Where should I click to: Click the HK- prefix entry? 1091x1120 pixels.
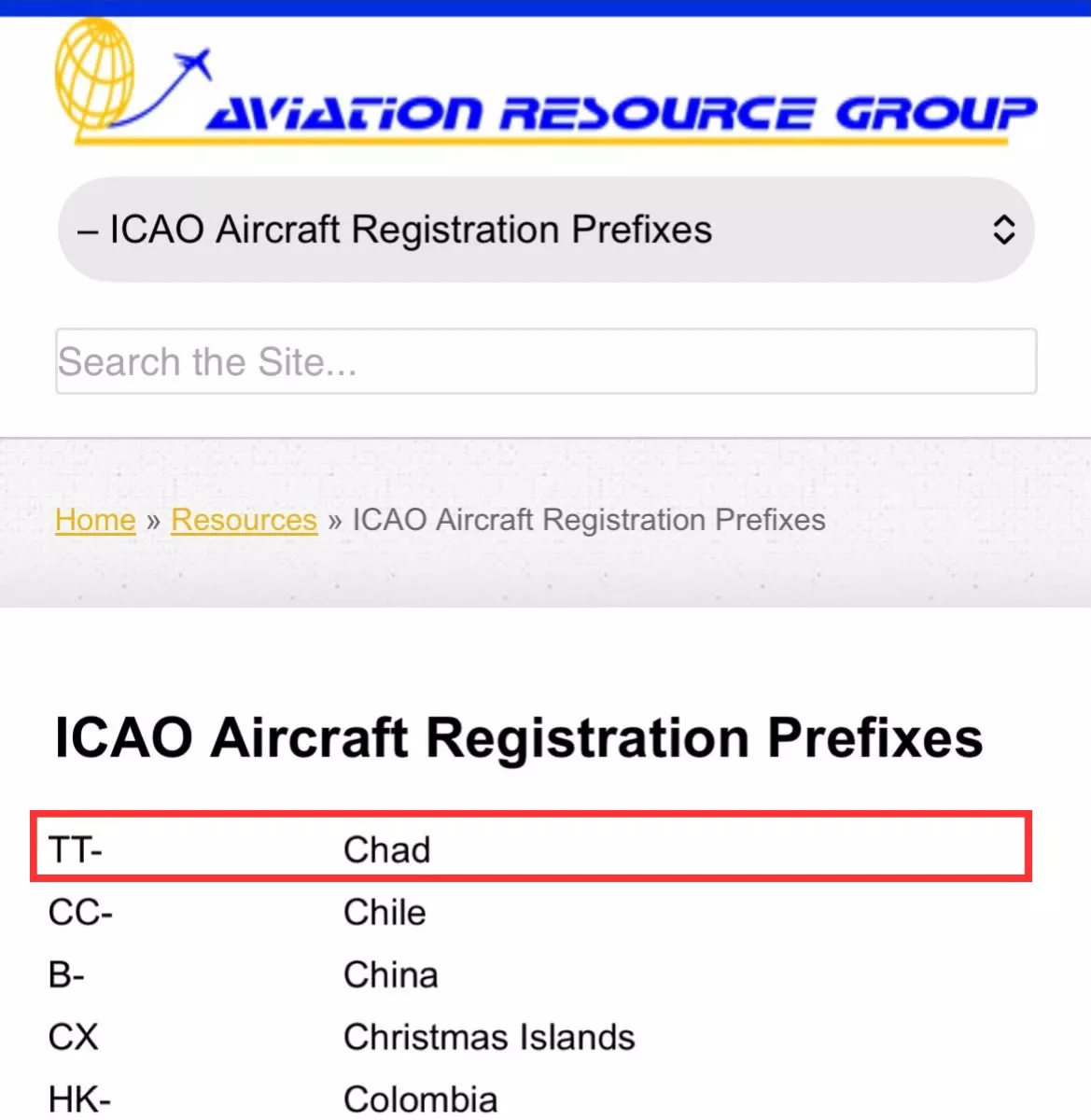[x=79, y=1100]
